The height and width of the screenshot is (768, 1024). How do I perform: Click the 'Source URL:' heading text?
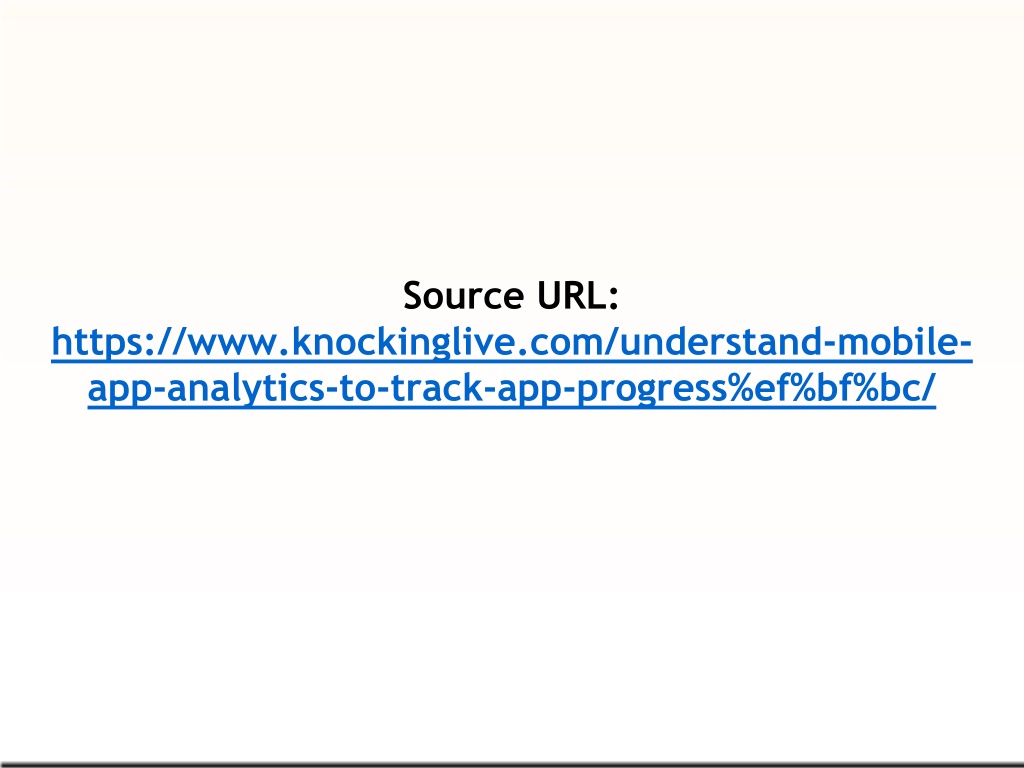pyautogui.click(x=511, y=295)
